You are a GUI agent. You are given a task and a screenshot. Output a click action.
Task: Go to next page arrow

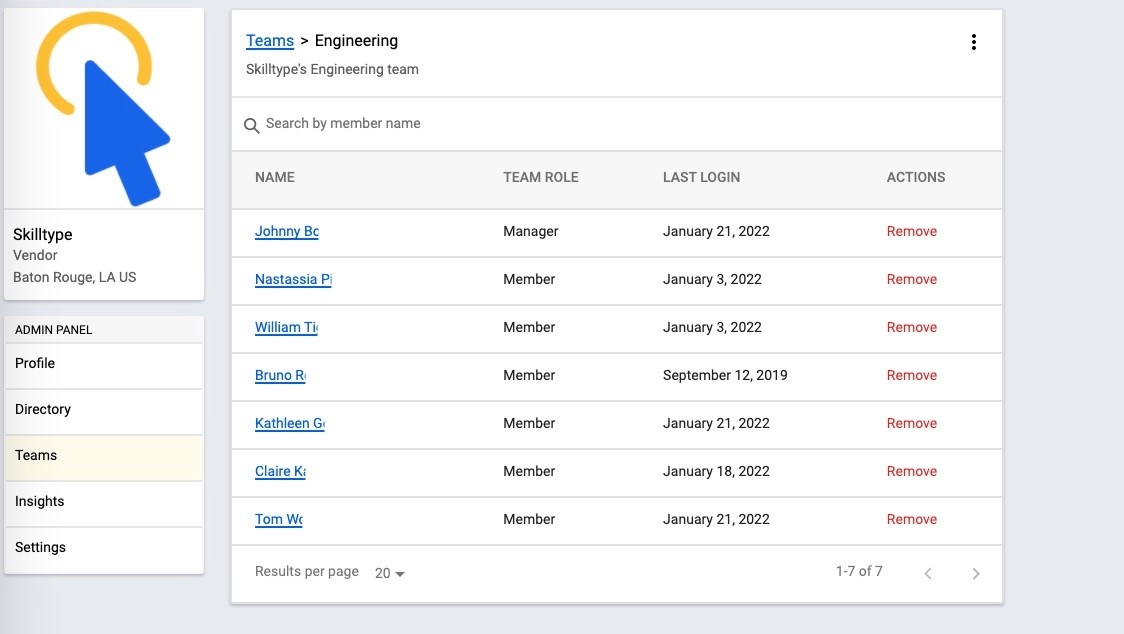coord(975,573)
